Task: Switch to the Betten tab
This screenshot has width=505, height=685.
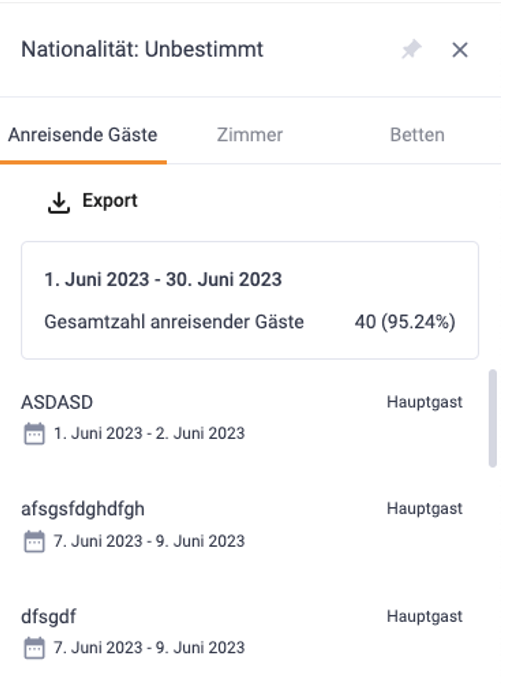Action: click(417, 135)
